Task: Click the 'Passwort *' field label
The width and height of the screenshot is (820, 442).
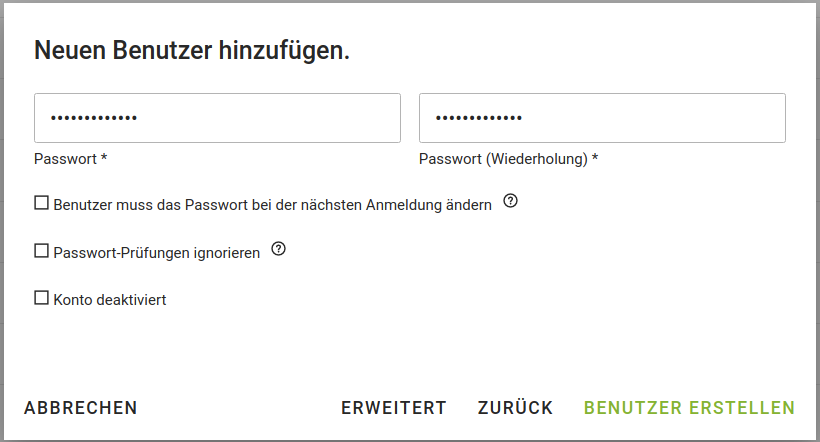Action: click(70, 159)
